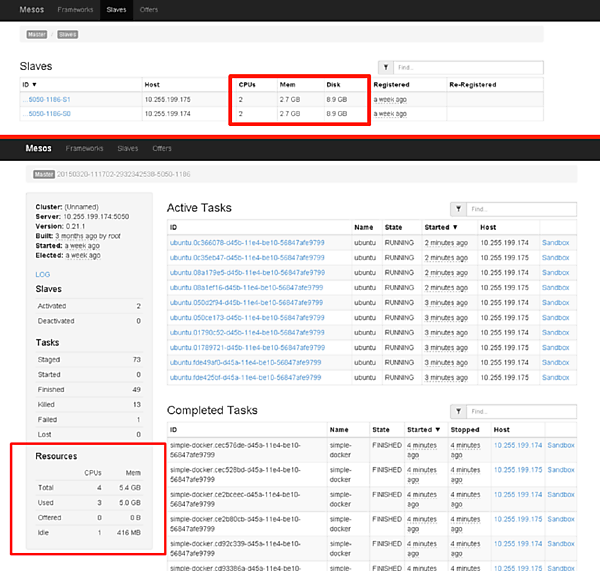Open the slave link ending in 5050-1186-S0
This screenshot has width=600, height=571.
[x=46, y=114]
